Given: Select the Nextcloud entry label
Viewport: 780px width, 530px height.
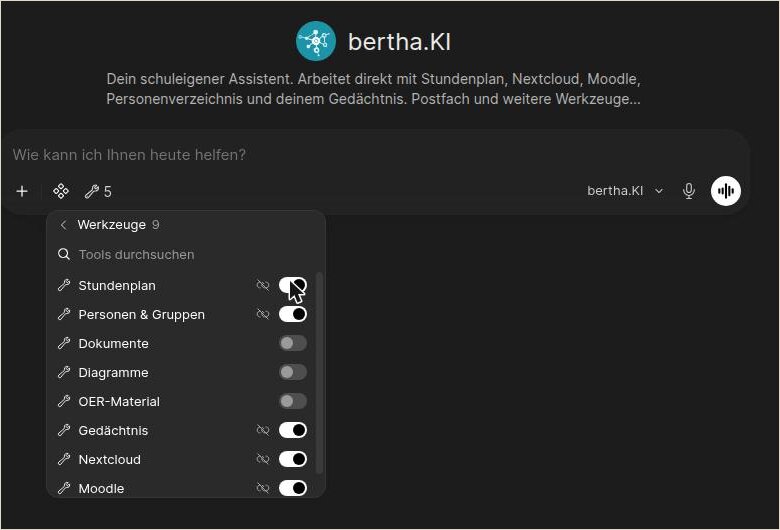Looking at the screenshot, I should [109, 459].
